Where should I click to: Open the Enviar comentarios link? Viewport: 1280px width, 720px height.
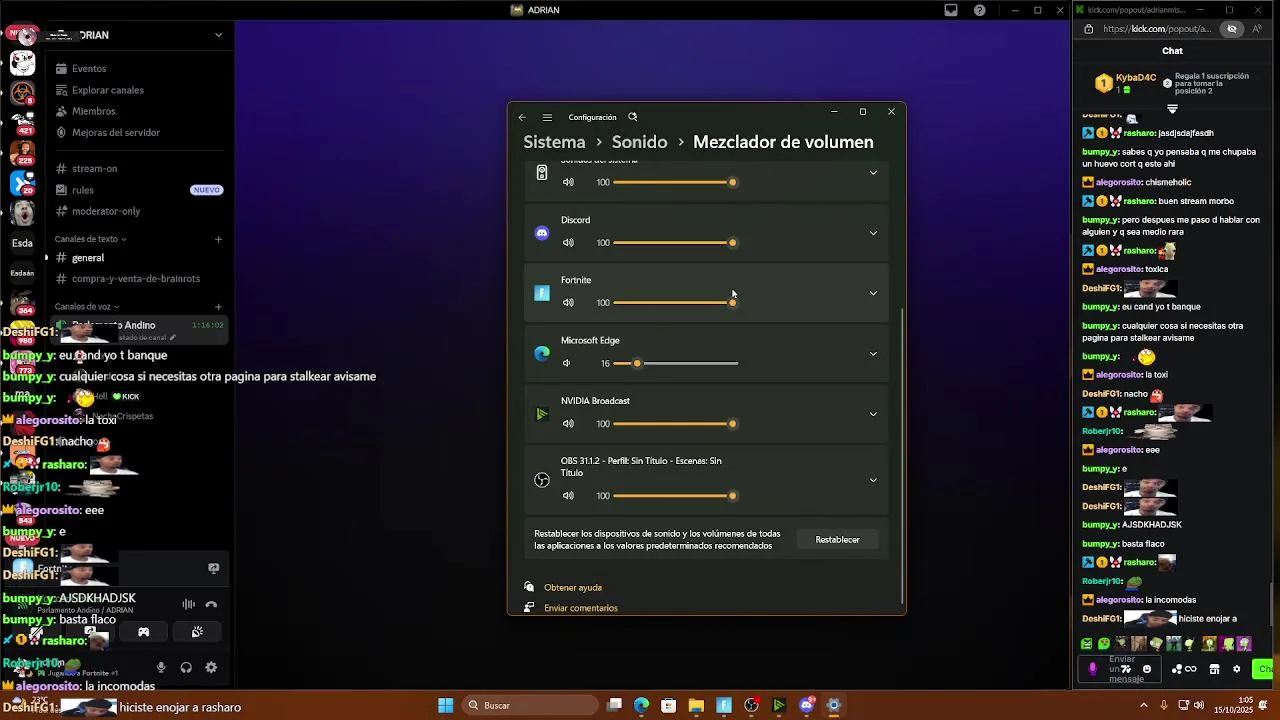[581, 608]
